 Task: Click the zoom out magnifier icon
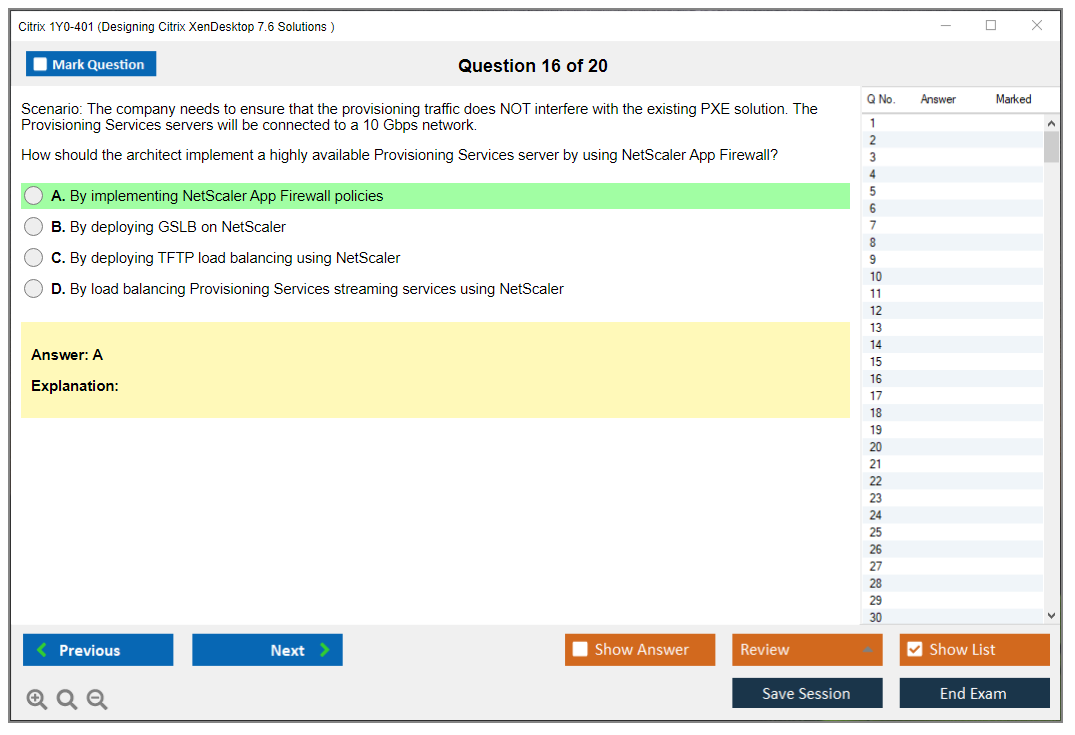(x=97, y=700)
